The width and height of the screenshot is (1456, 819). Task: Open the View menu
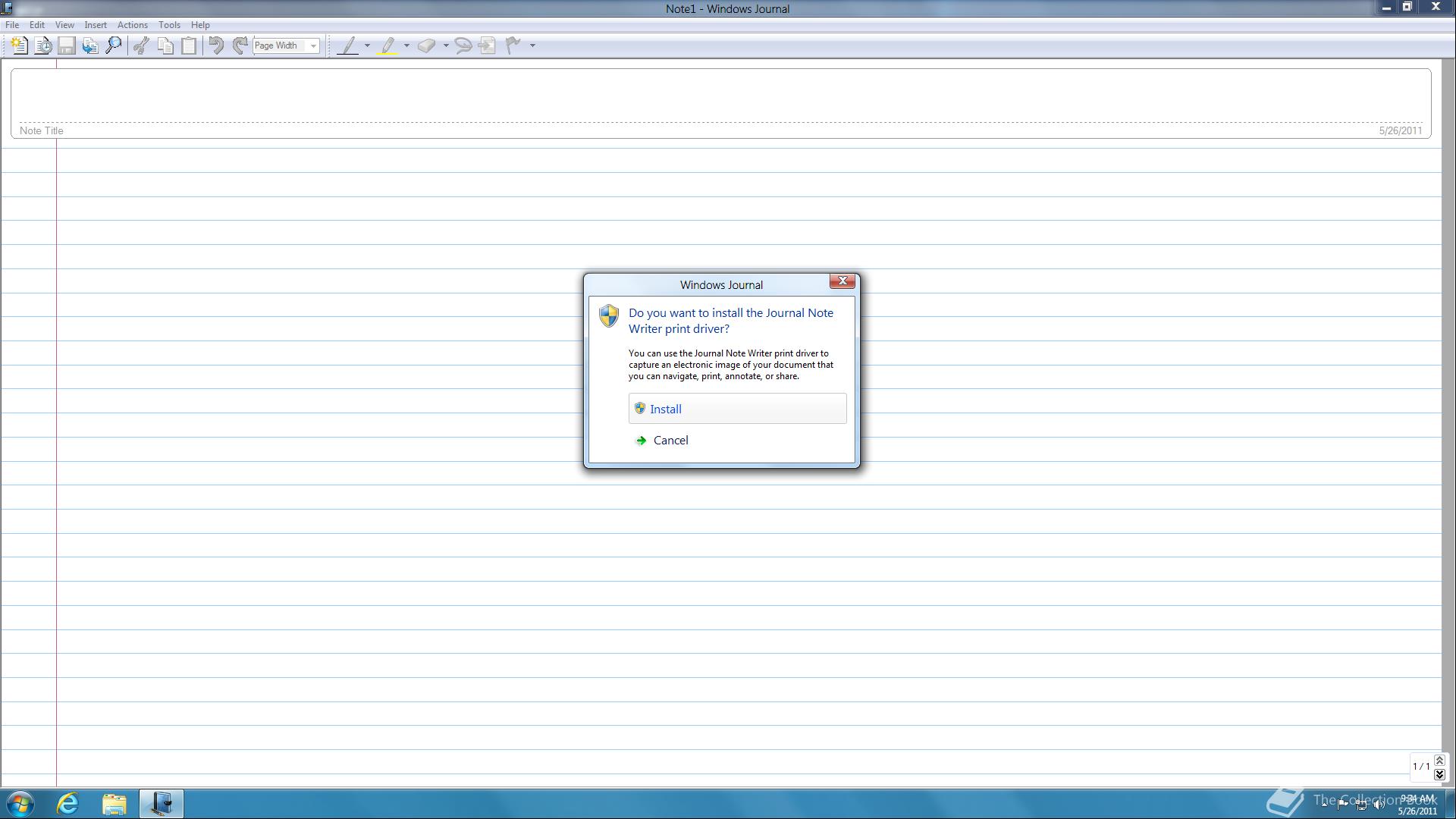click(x=64, y=25)
